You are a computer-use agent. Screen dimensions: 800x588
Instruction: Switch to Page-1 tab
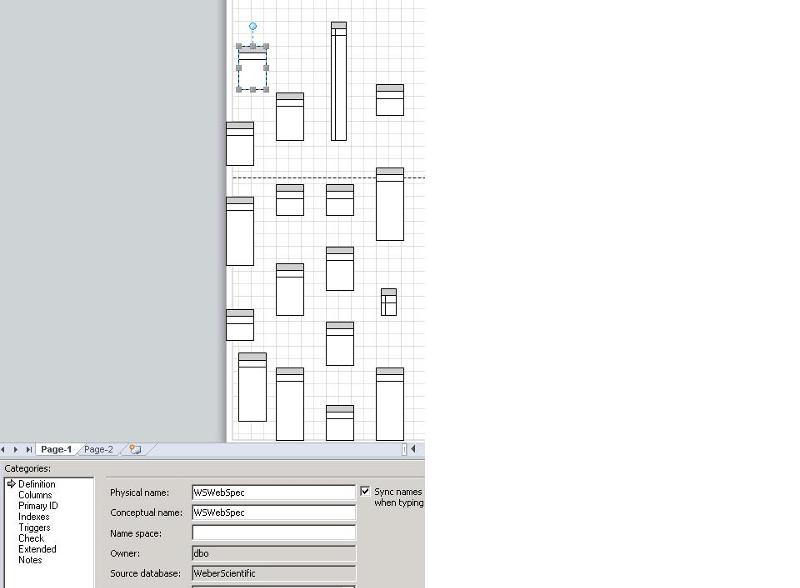tap(56, 450)
